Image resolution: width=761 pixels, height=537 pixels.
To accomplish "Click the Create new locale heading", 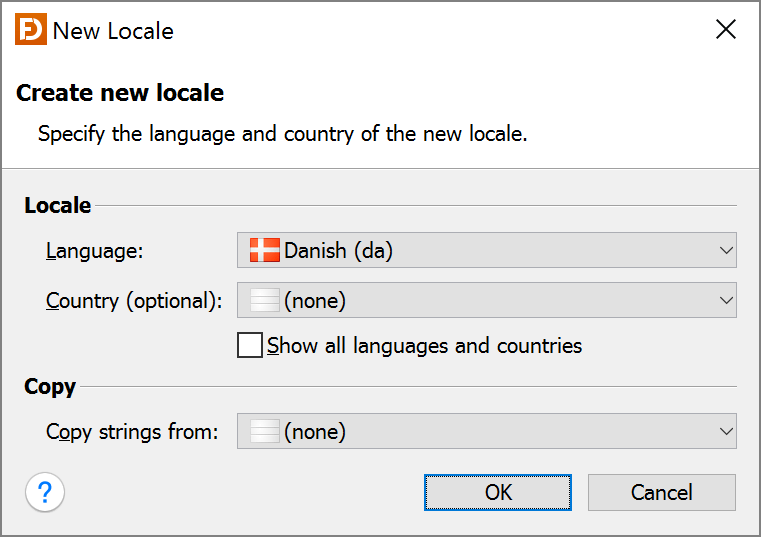I will pyautogui.click(x=120, y=93).
